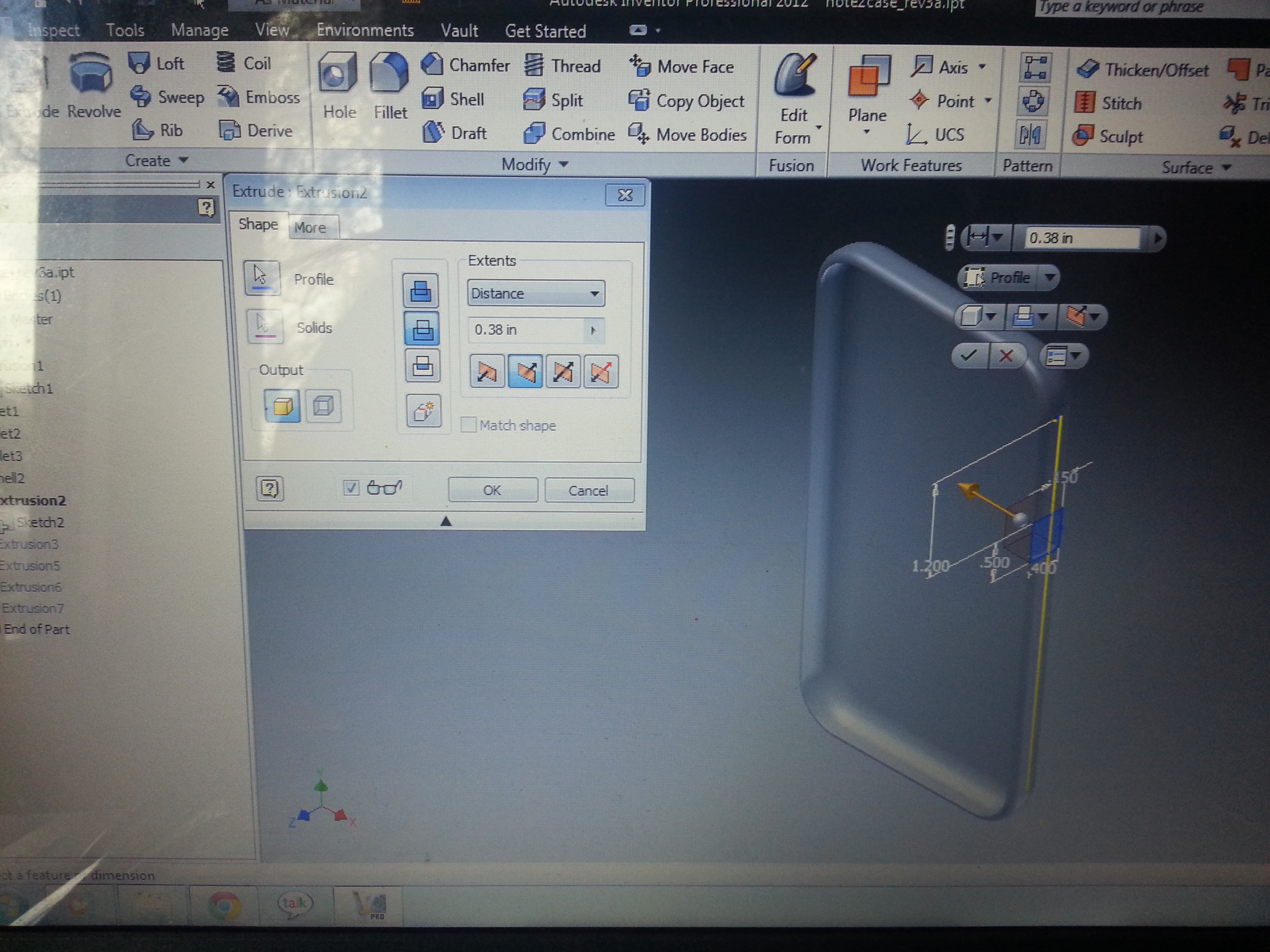Toggle the preview glasses checkbox
This screenshot has width=1270, height=952.
[x=351, y=488]
